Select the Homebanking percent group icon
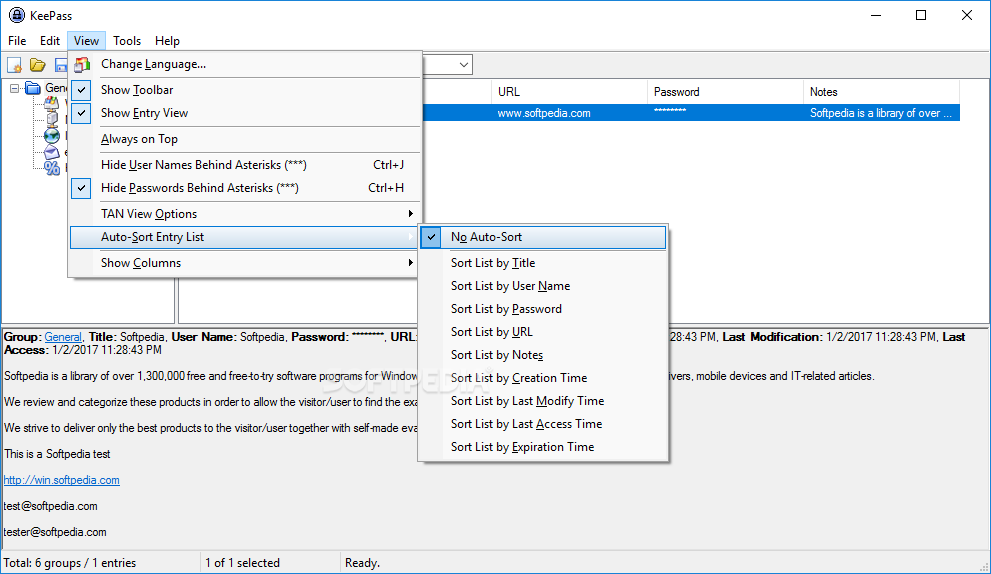The image size is (991, 574). 52,168
